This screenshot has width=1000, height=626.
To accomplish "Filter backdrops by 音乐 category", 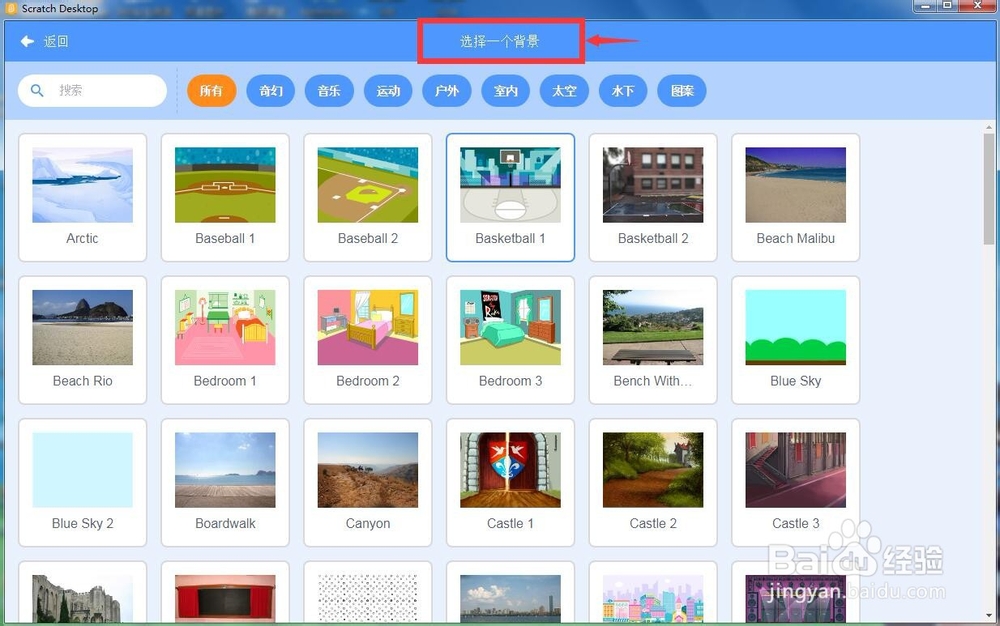I will click(x=329, y=91).
